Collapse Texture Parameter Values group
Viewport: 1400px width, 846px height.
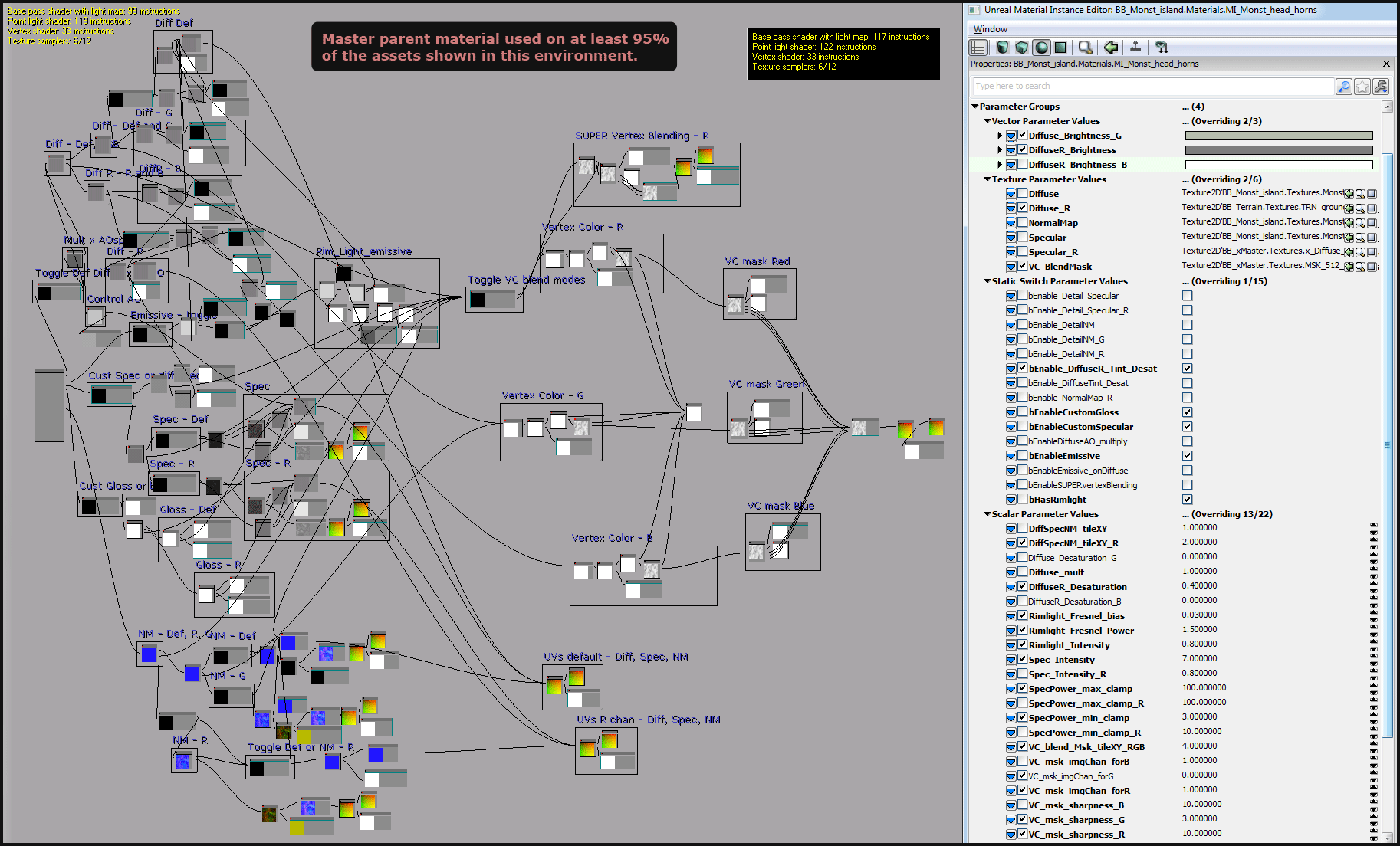pyautogui.click(x=988, y=179)
